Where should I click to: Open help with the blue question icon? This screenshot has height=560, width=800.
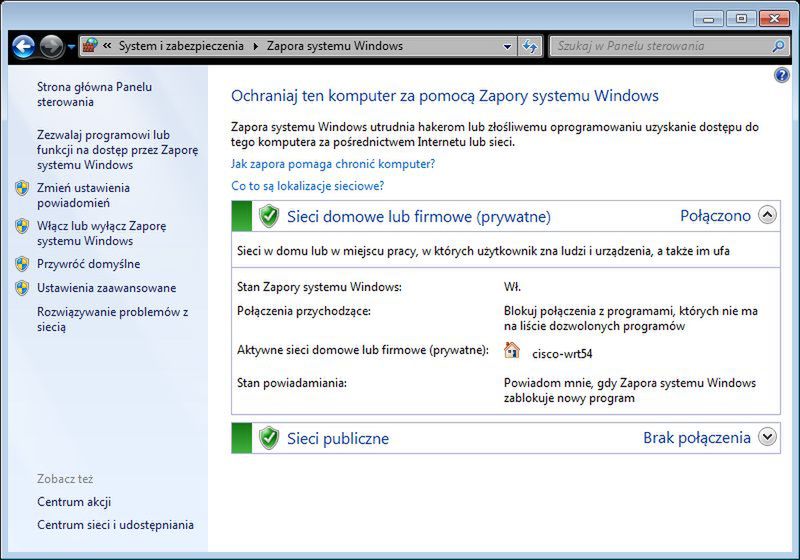(x=782, y=75)
